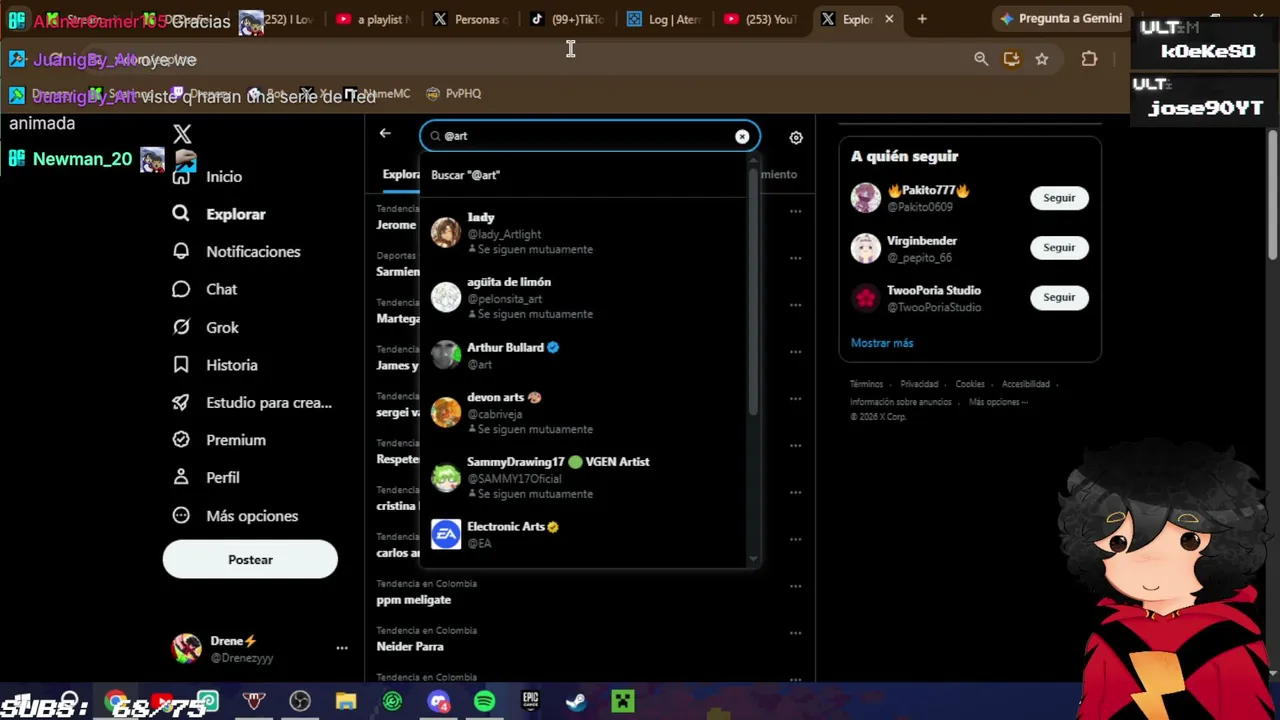Open a new browser tab
The width and height of the screenshot is (1280, 720).
[x=922, y=19]
